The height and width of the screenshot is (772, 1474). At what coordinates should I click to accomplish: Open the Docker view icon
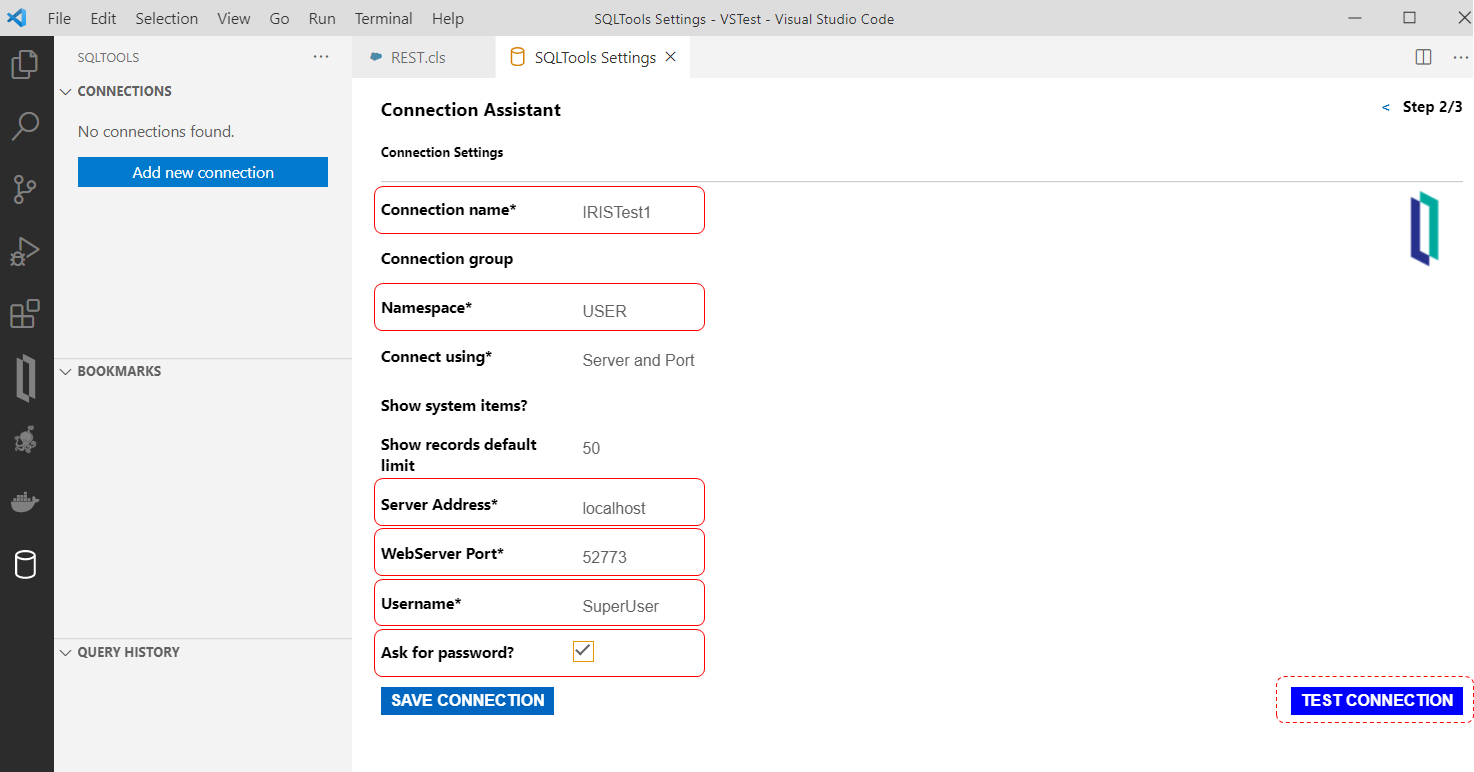[x=25, y=501]
